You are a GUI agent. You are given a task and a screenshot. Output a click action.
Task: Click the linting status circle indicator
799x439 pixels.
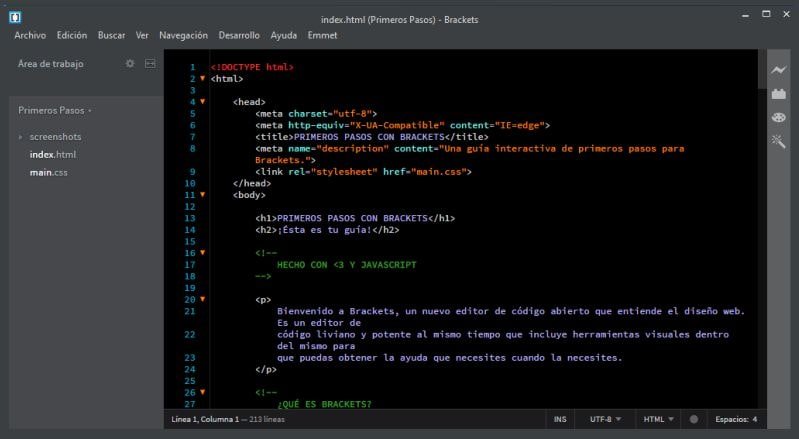(x=694, y=419)
